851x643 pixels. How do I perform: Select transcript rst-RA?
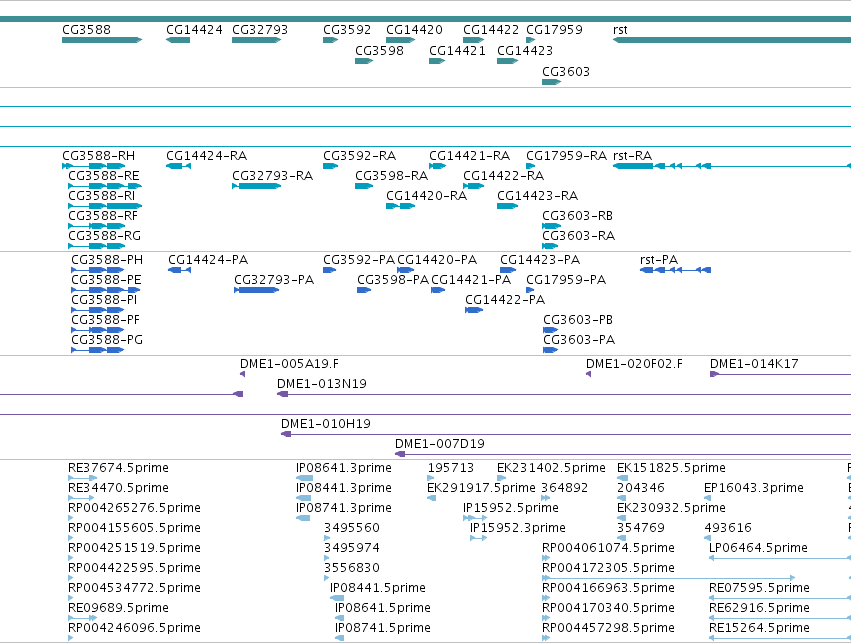pos(732,166)
